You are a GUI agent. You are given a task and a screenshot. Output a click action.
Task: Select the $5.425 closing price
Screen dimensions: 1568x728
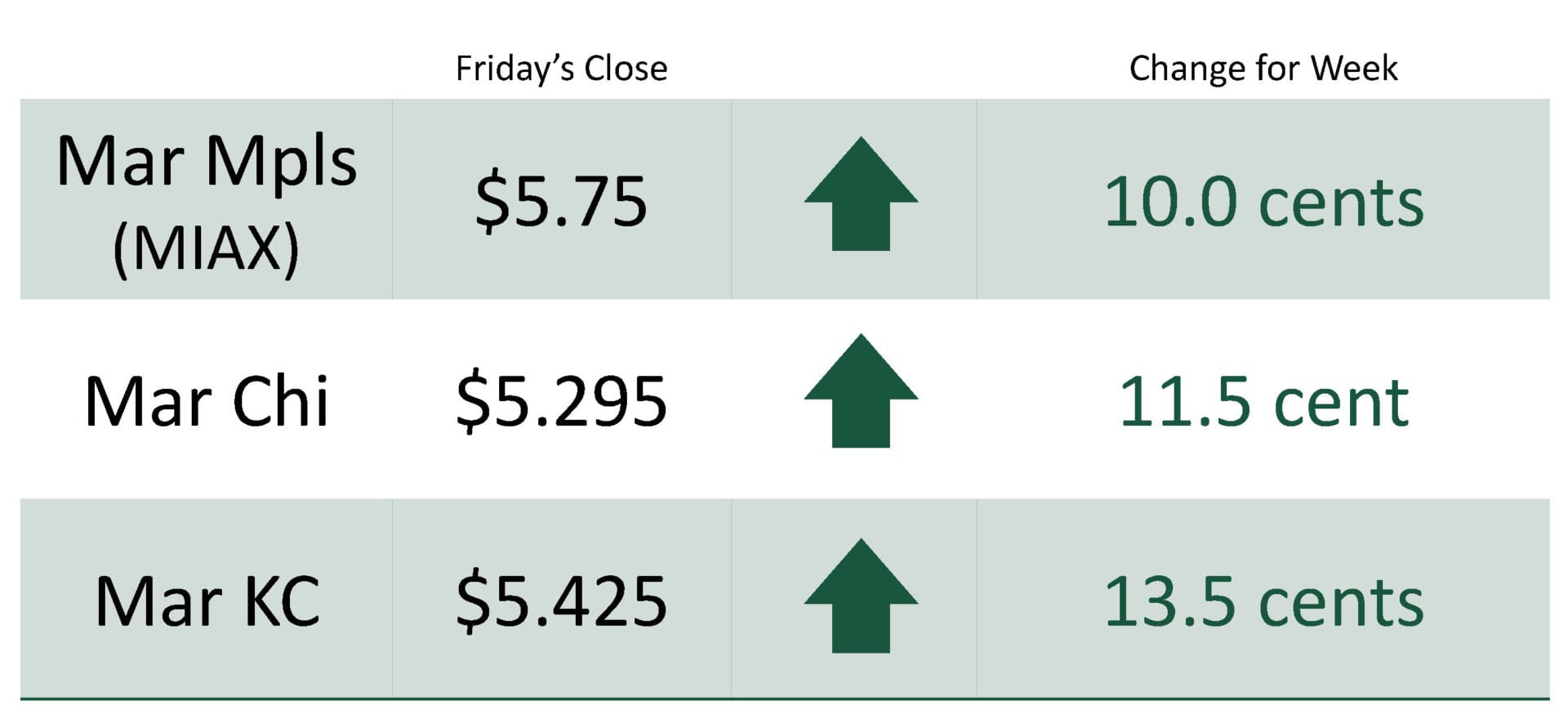561,602
